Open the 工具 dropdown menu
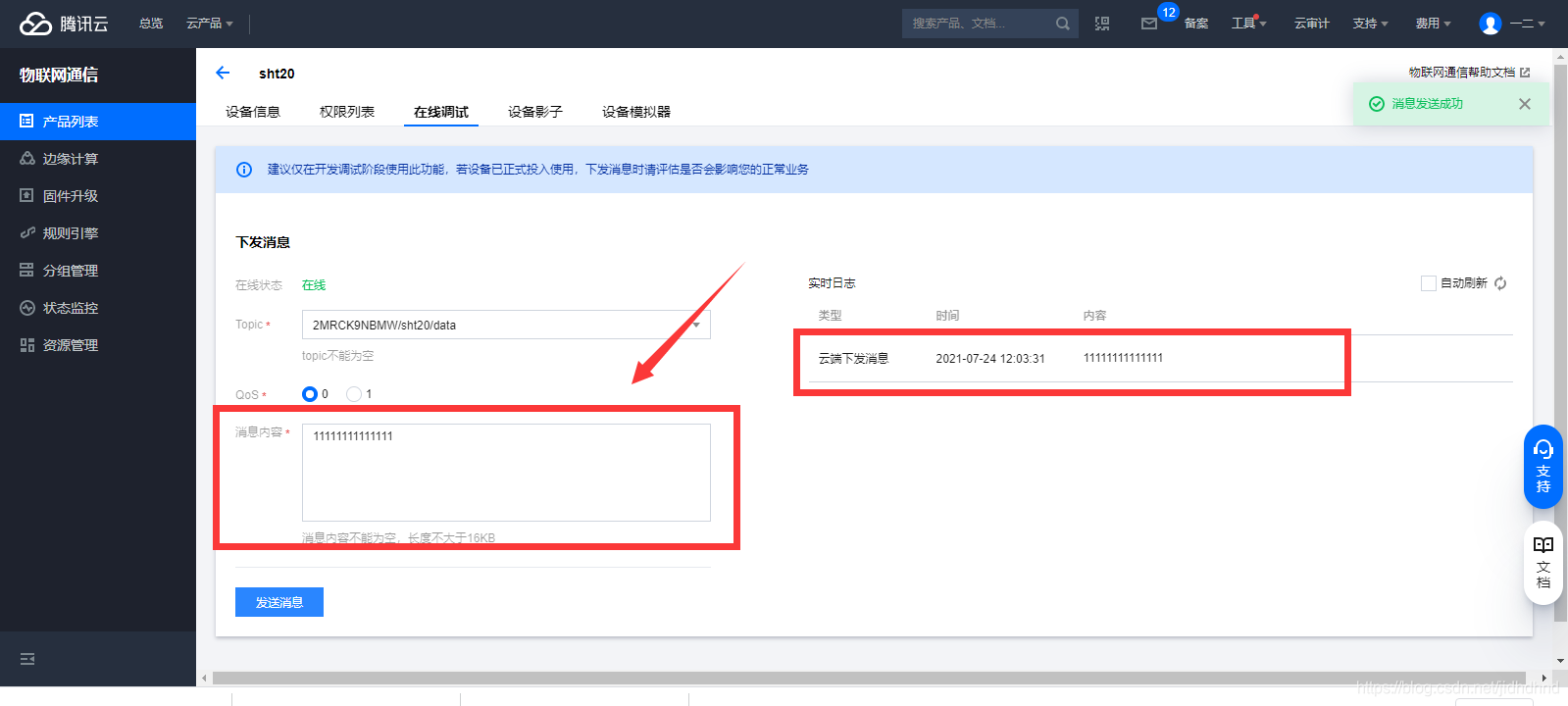 click(x=1248, y=24)
